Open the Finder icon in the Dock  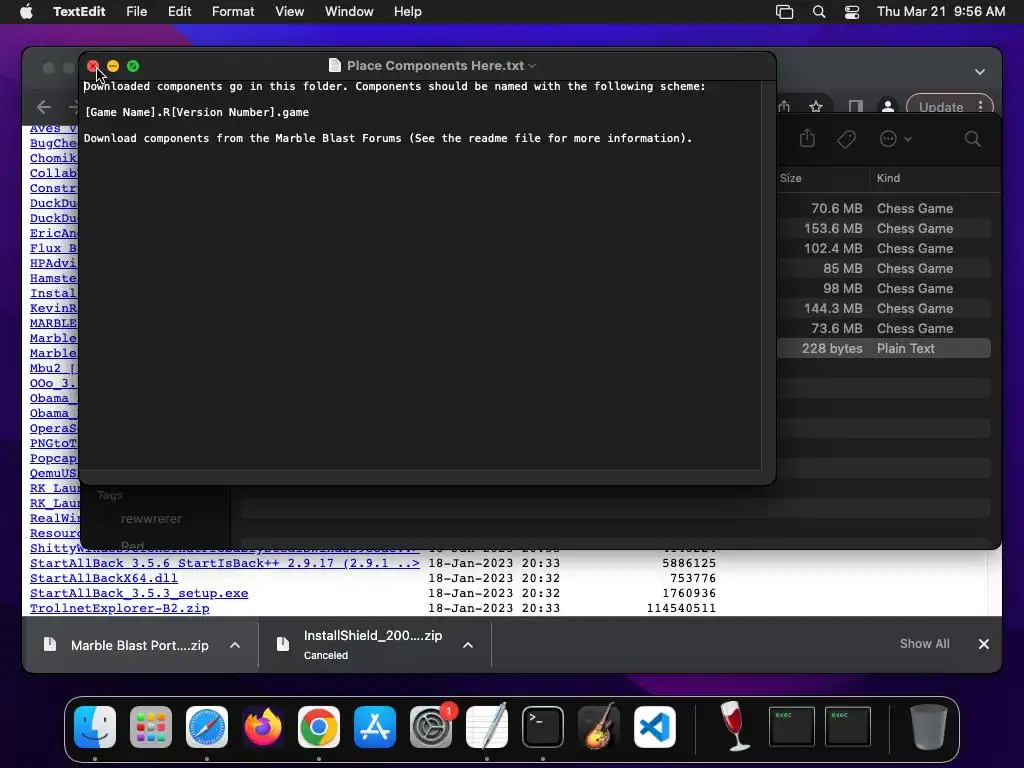[95, 727]
